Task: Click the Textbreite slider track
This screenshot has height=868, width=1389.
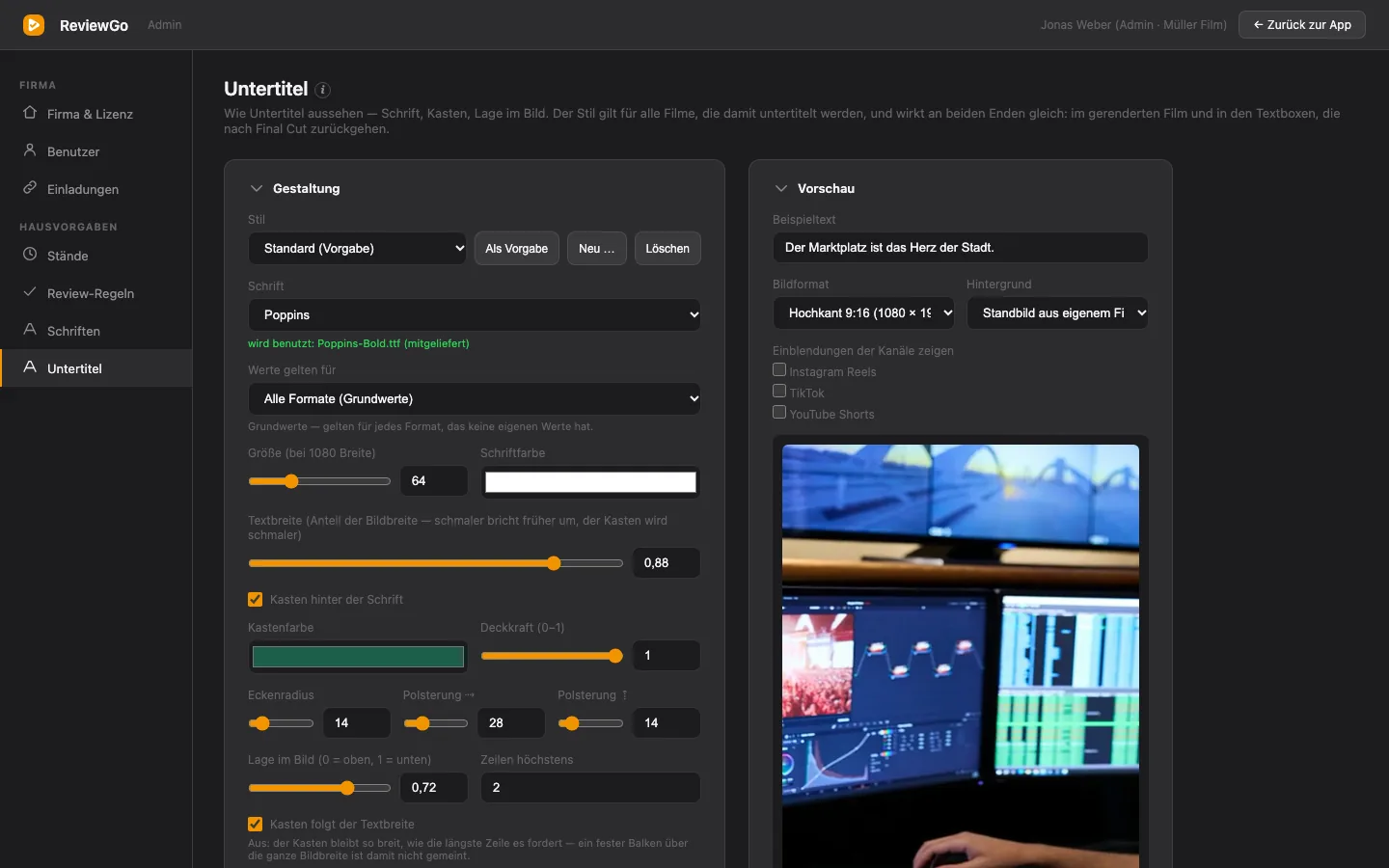Action: click(x=436, y=563)
